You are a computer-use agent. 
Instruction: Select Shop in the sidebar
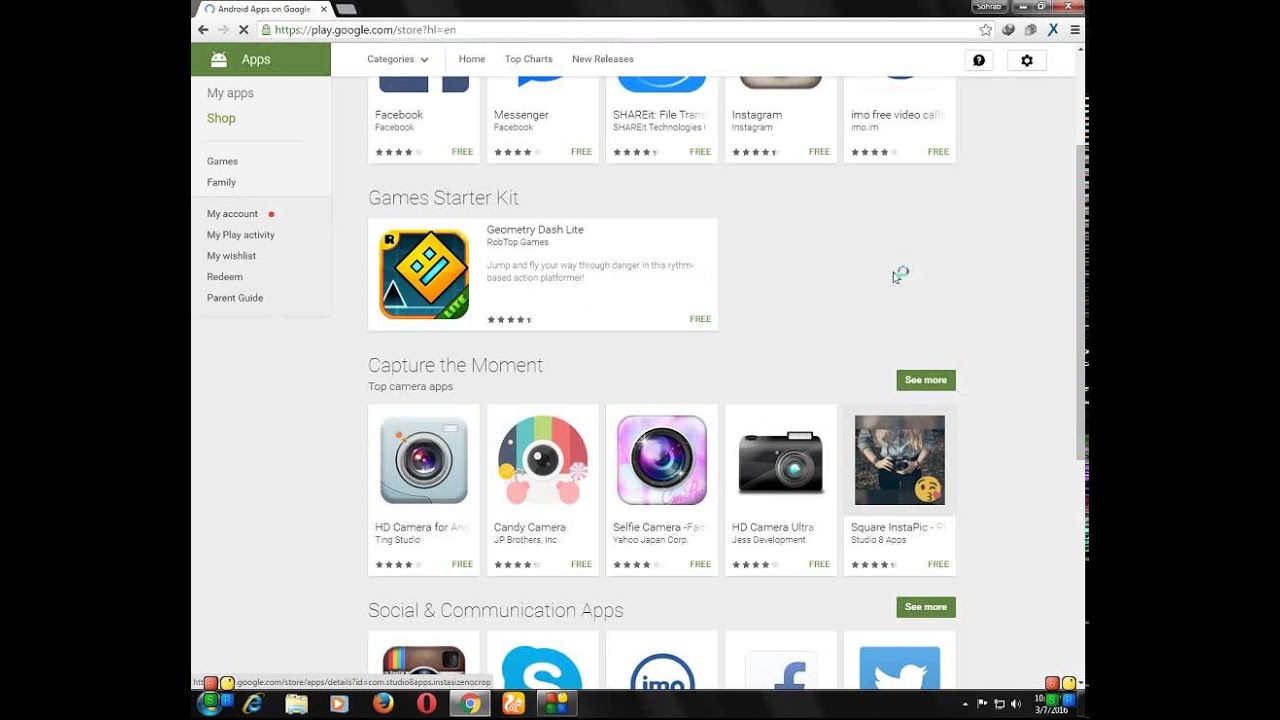[x=221, y=118]
